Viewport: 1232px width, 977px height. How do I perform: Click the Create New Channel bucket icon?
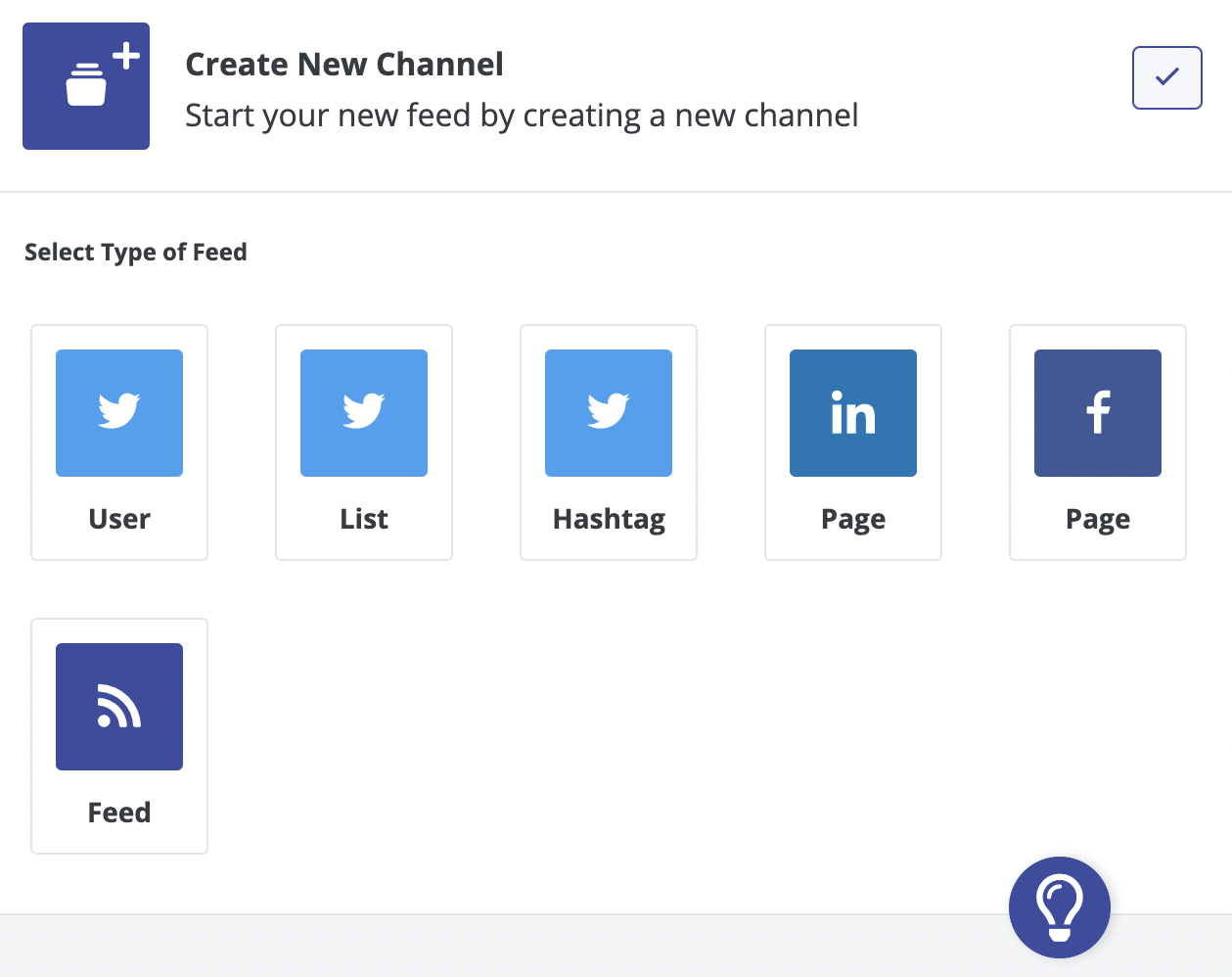click(x=86, y=86)
